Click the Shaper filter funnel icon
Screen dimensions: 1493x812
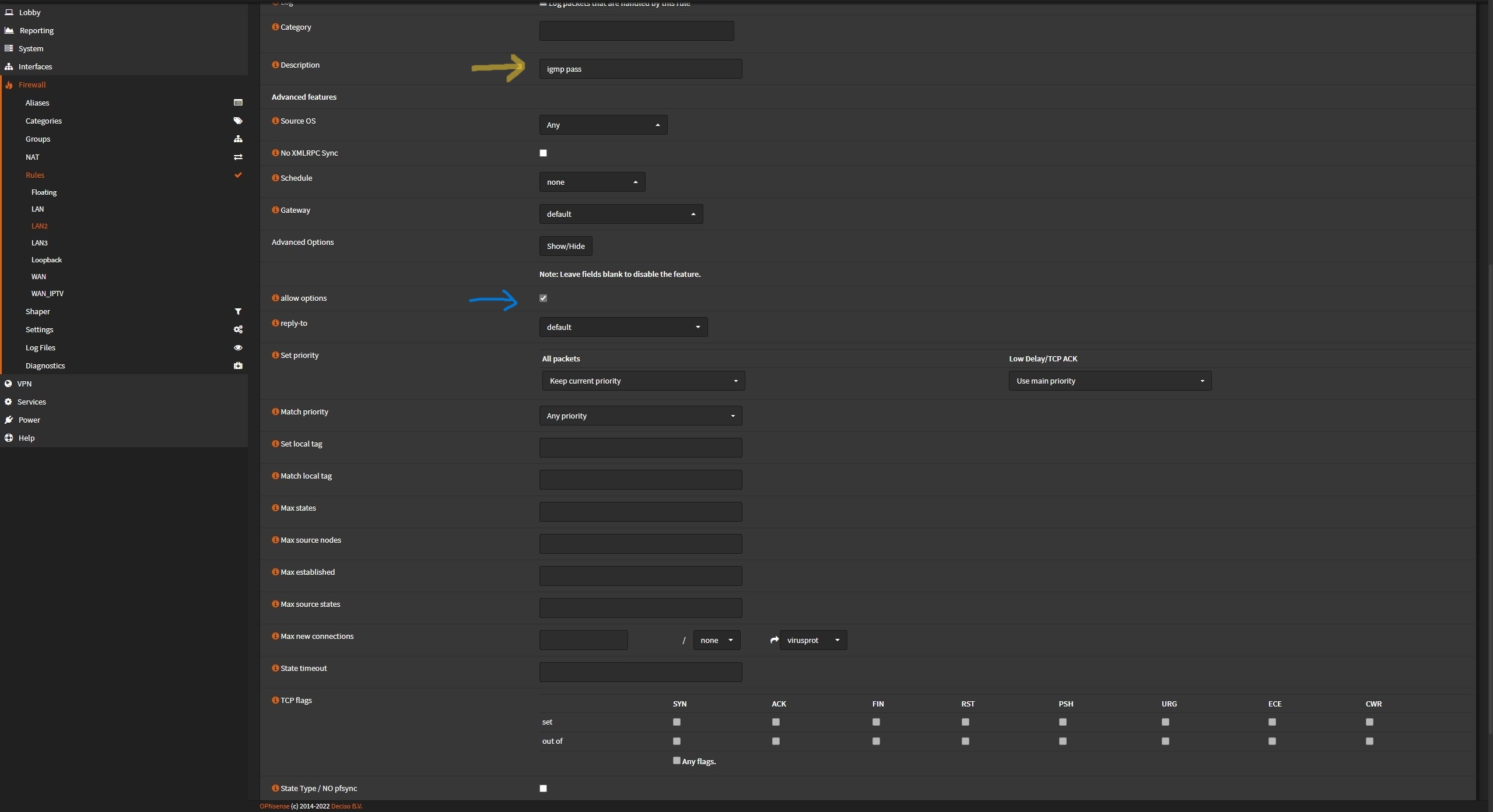point(238,311)
